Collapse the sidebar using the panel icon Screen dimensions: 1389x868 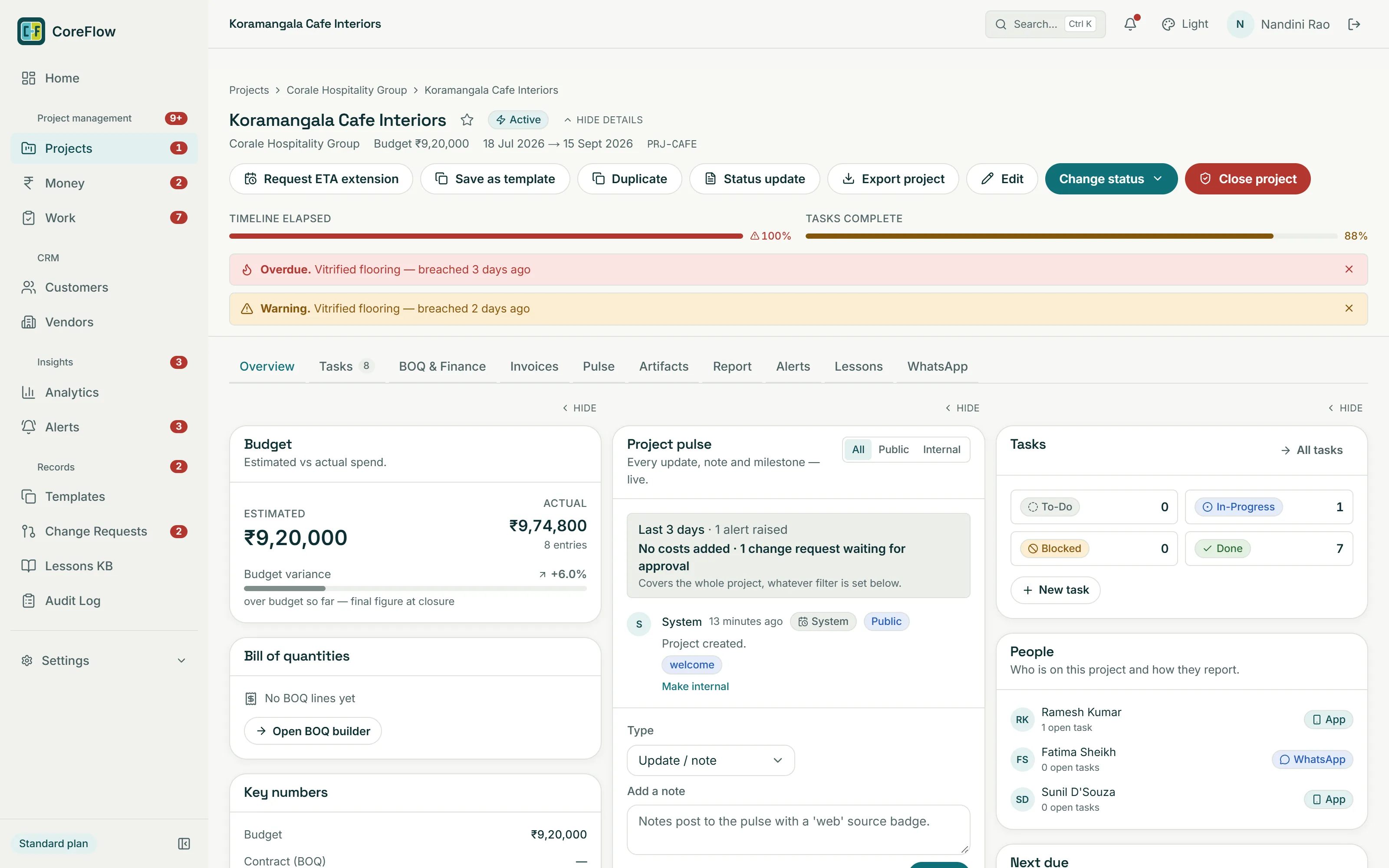[x=184, y=843]
